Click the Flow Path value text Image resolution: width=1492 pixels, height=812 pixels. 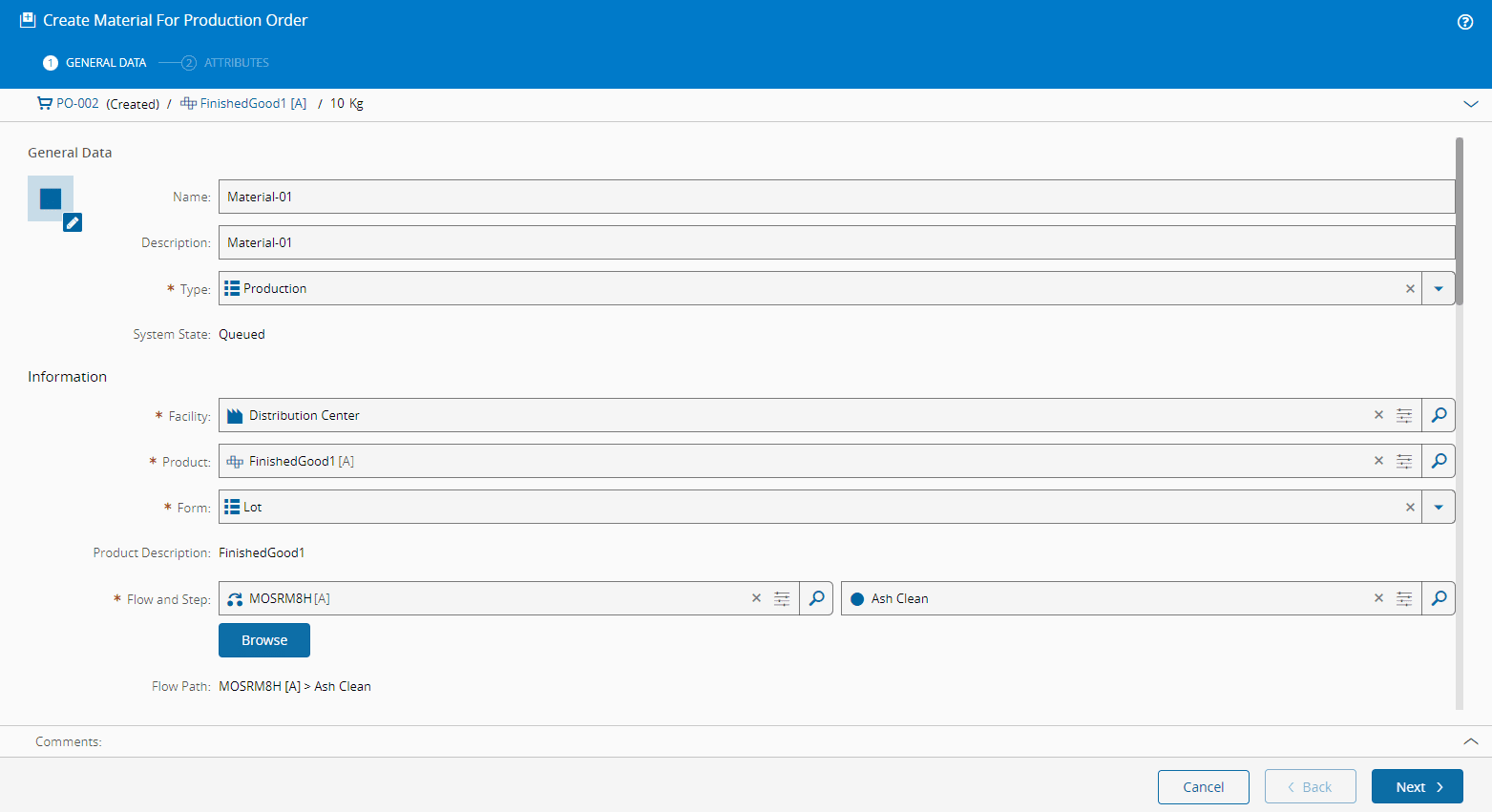[x=295, y=686]
